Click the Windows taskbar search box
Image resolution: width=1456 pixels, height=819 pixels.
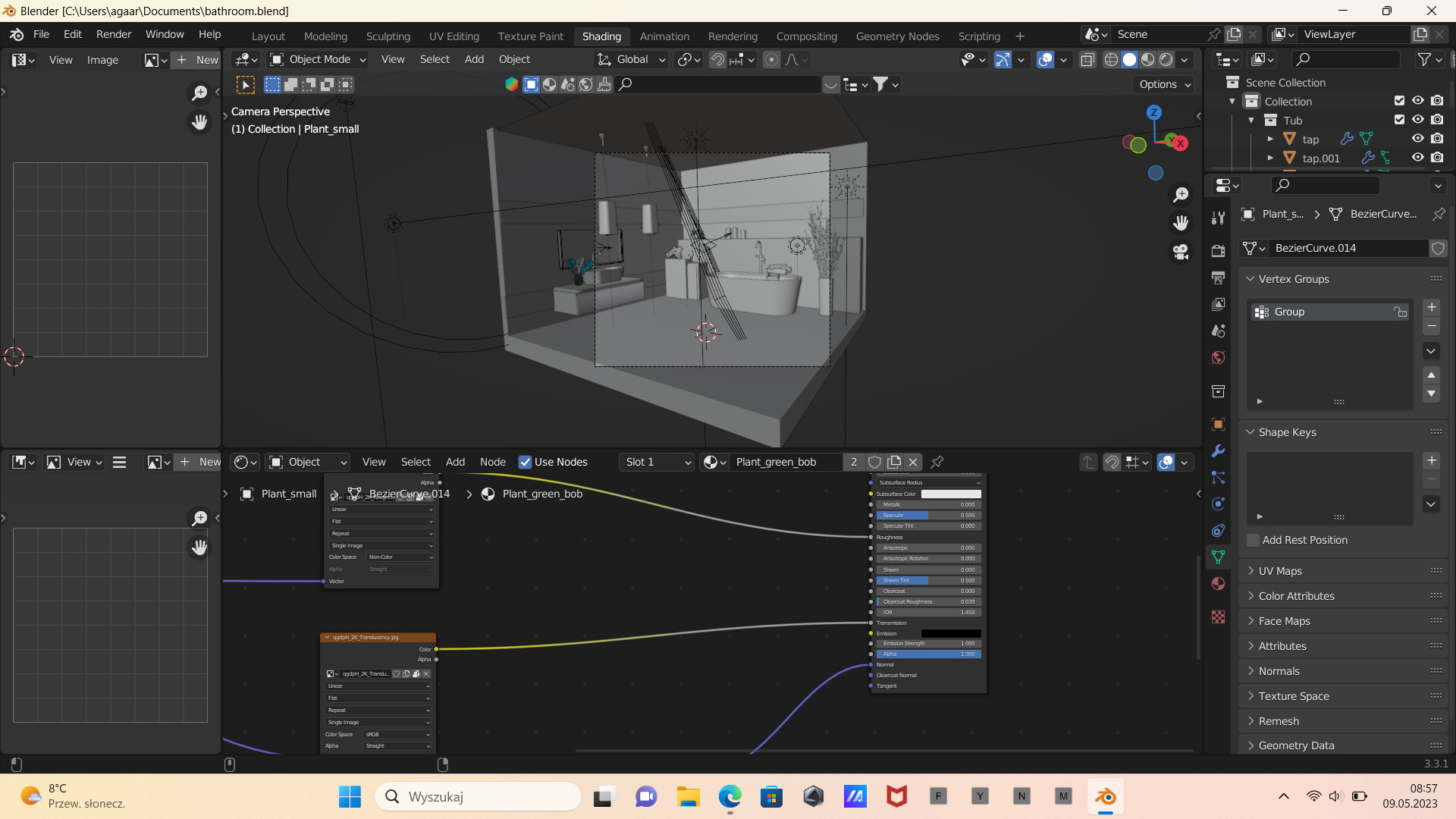pos(479,796)
